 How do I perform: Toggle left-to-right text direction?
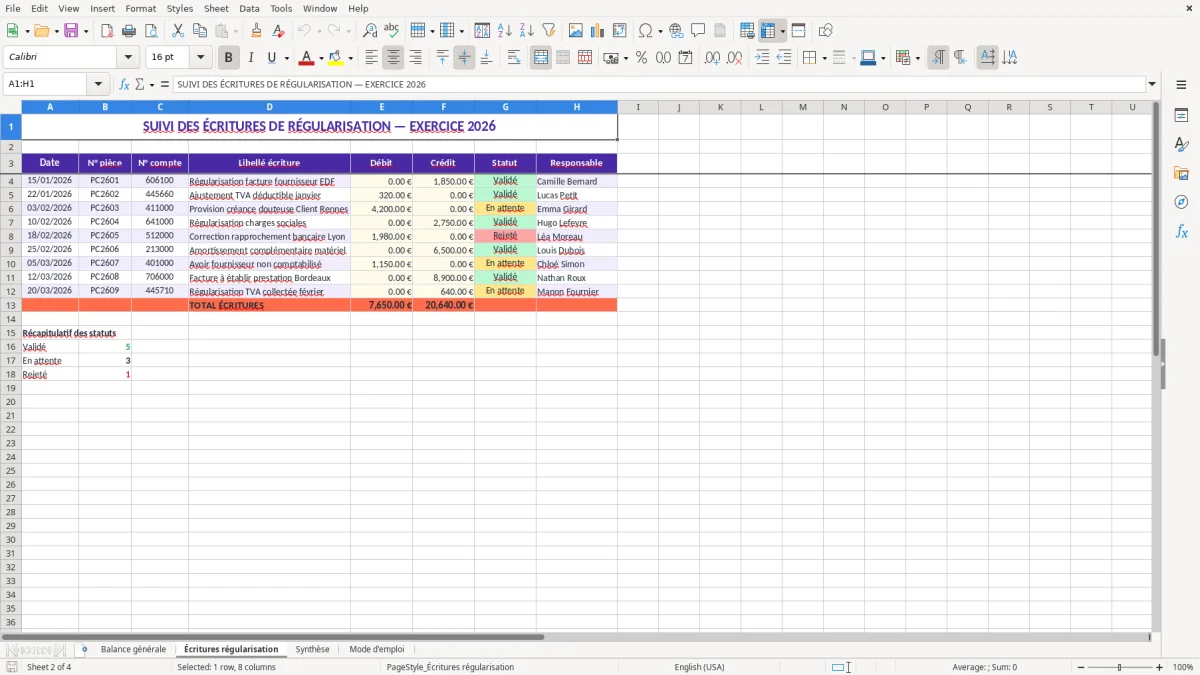click(938, 58)
